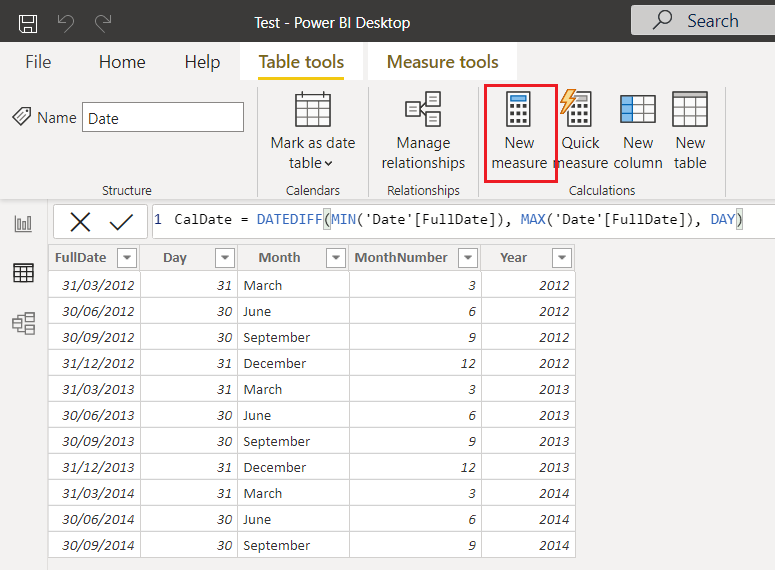The height and width of the screenshot is (570, 775).
Task: Create a New measure
Action: (519, 133)
